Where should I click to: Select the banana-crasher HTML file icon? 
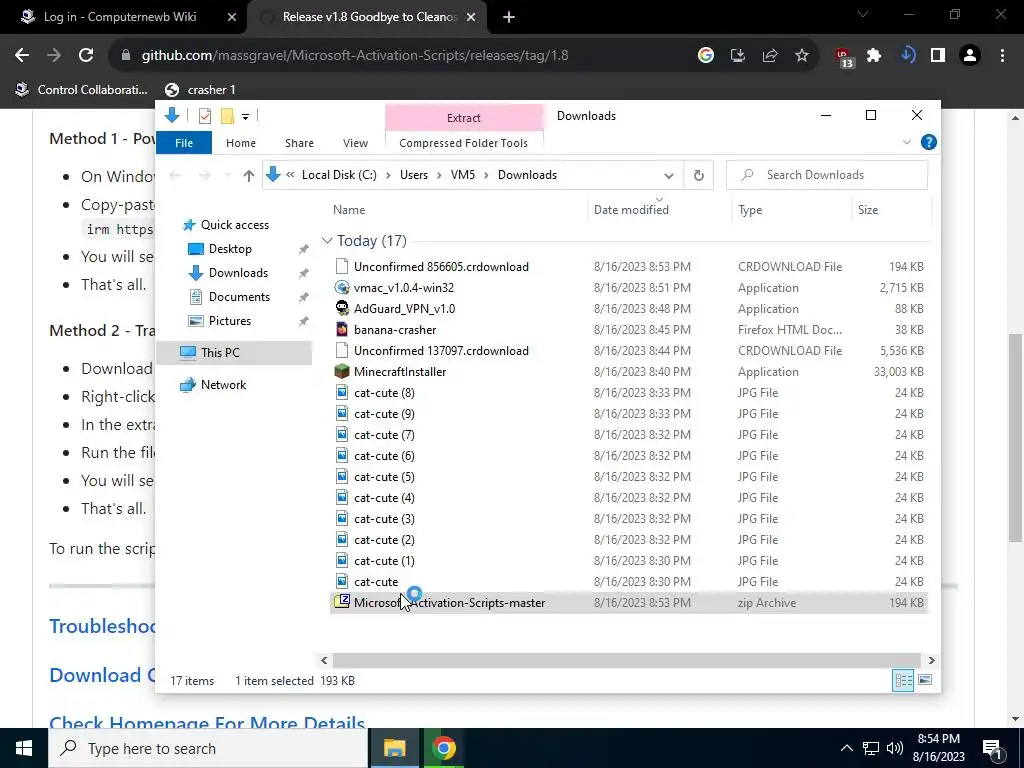tap(342, 330)
